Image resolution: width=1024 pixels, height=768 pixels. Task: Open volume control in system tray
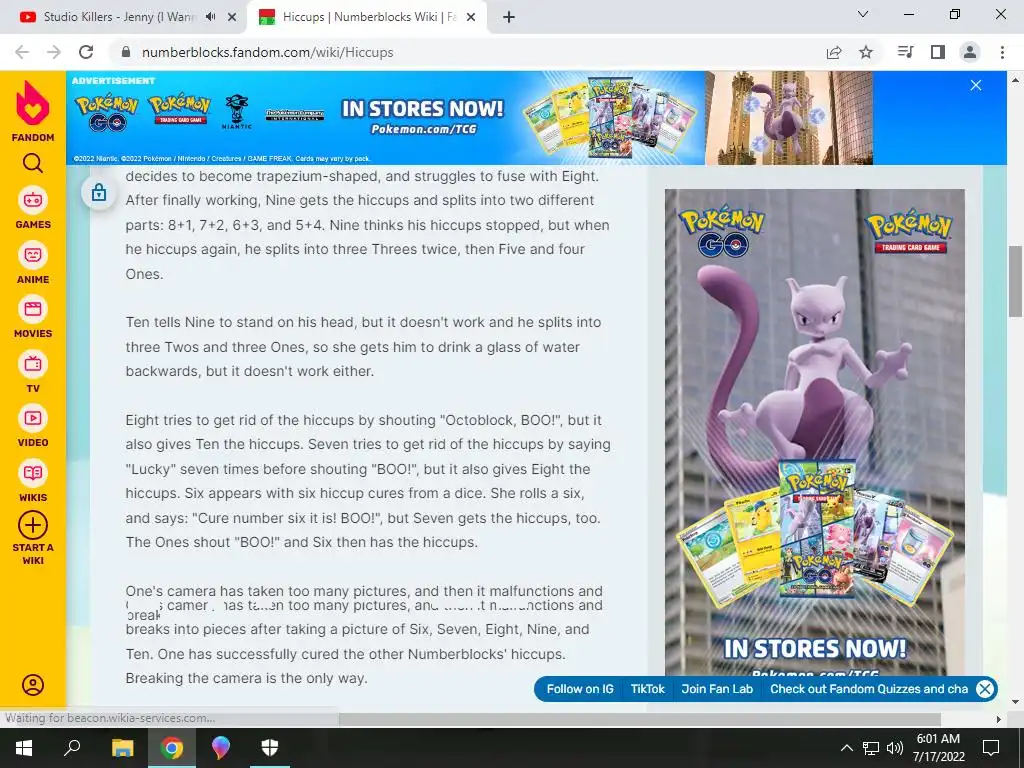(895, 748)
